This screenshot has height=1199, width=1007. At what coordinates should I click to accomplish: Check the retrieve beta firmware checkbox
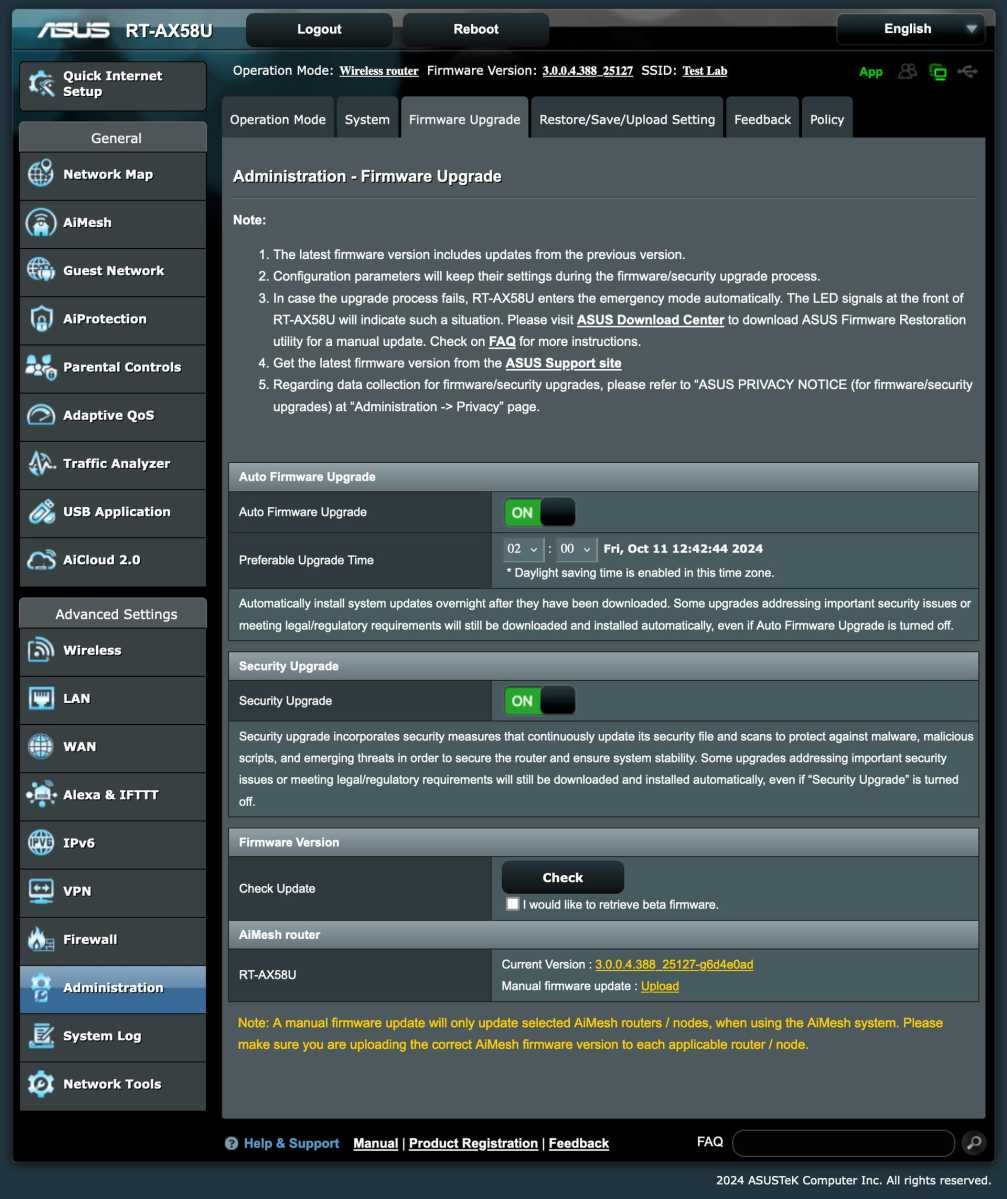click(x=512, y=904)
